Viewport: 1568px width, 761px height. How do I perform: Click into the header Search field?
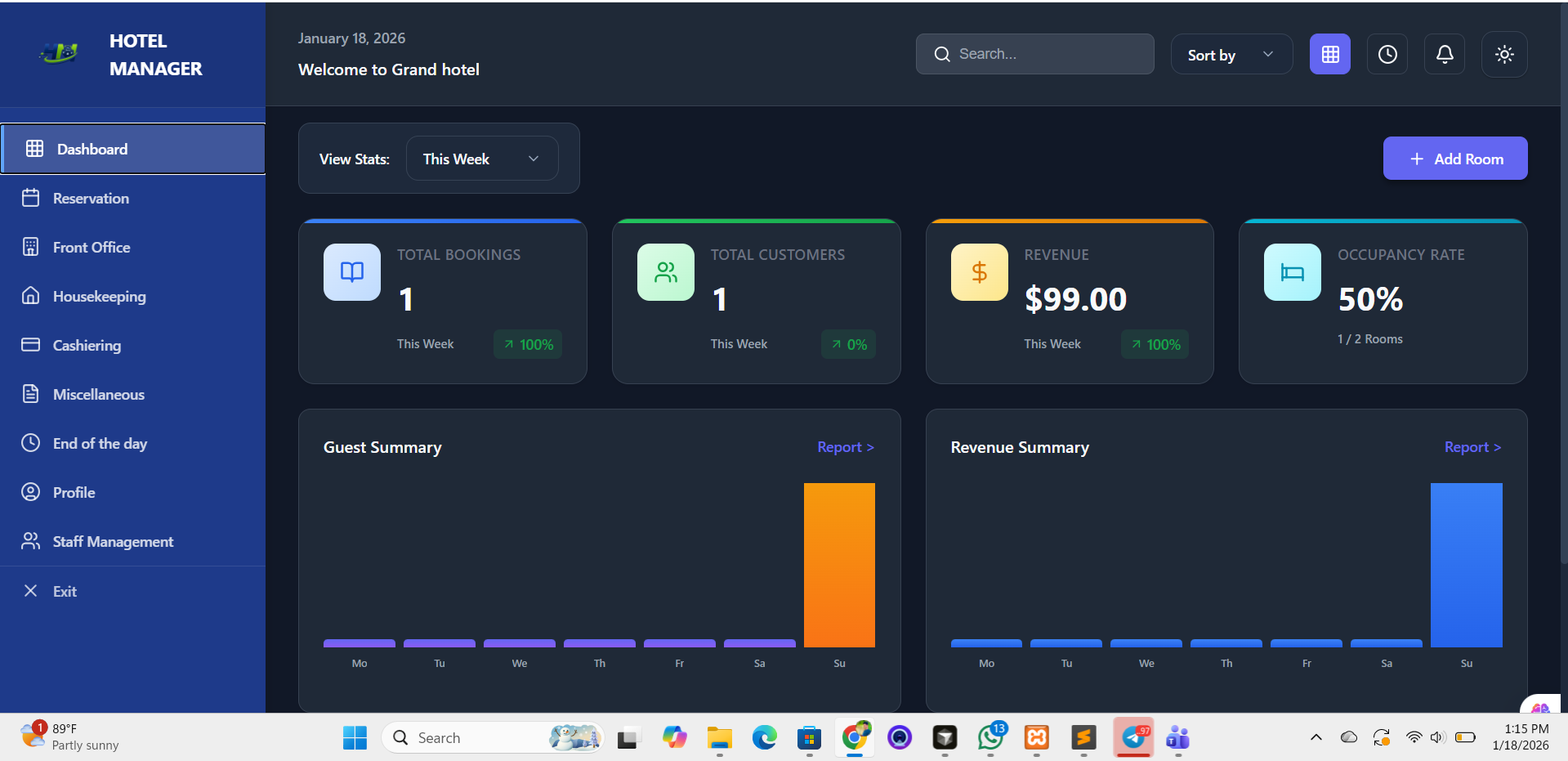[1046, 54]
